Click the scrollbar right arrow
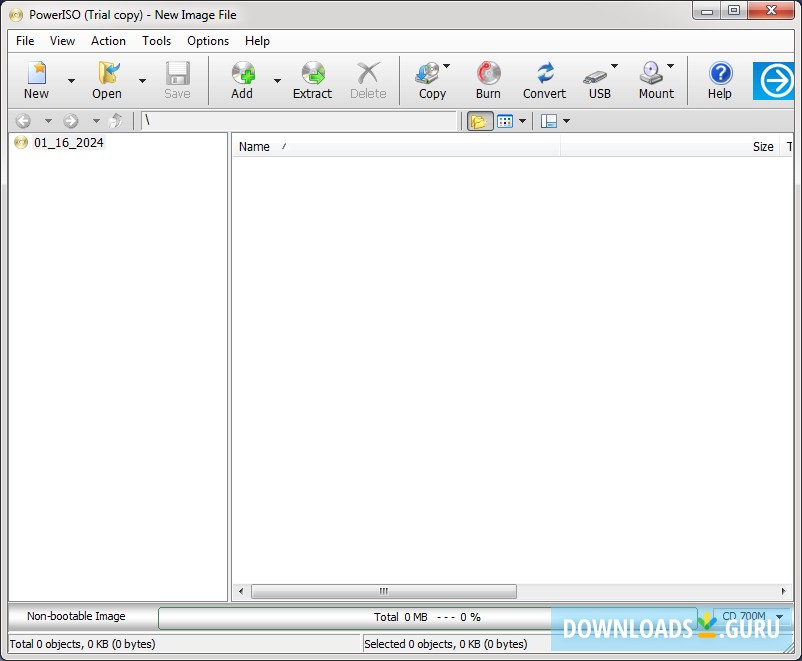802x661 pixels. point(784,591)
